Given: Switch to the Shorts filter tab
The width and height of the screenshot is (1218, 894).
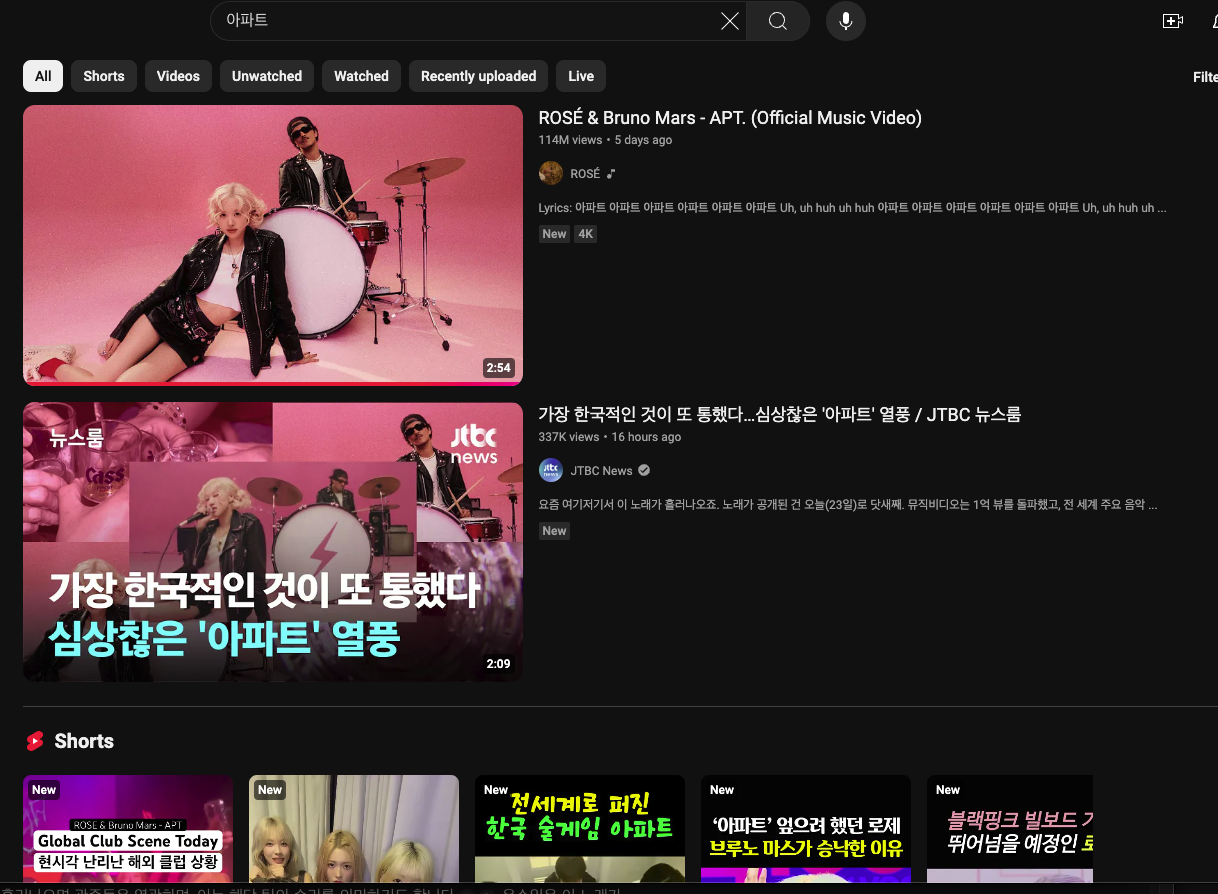Looking at the screenshot, I should click(x=103, y=75).
